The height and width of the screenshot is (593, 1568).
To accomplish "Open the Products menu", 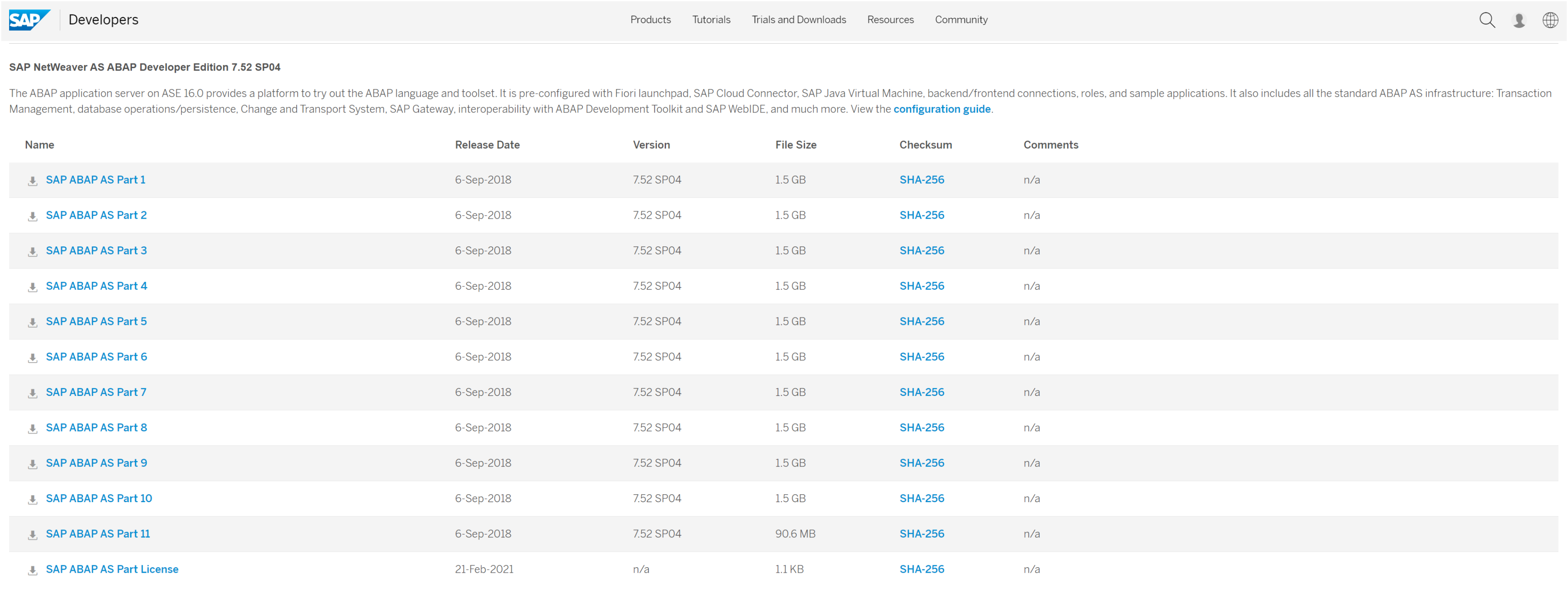I will pyautogui.click(x=650, y=20).
